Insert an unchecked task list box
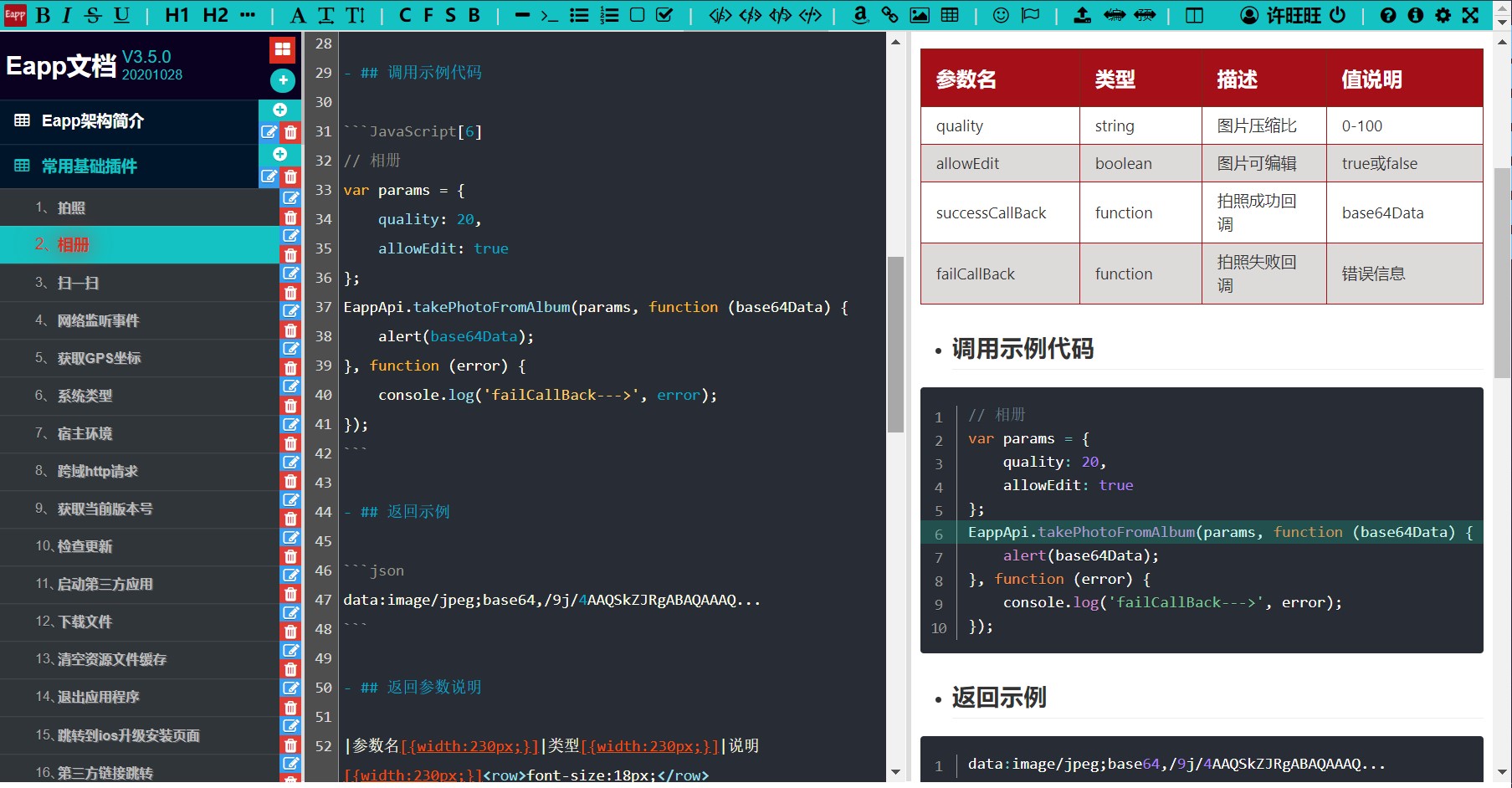This screenshot has width=1512, height=788. (637, 15)
